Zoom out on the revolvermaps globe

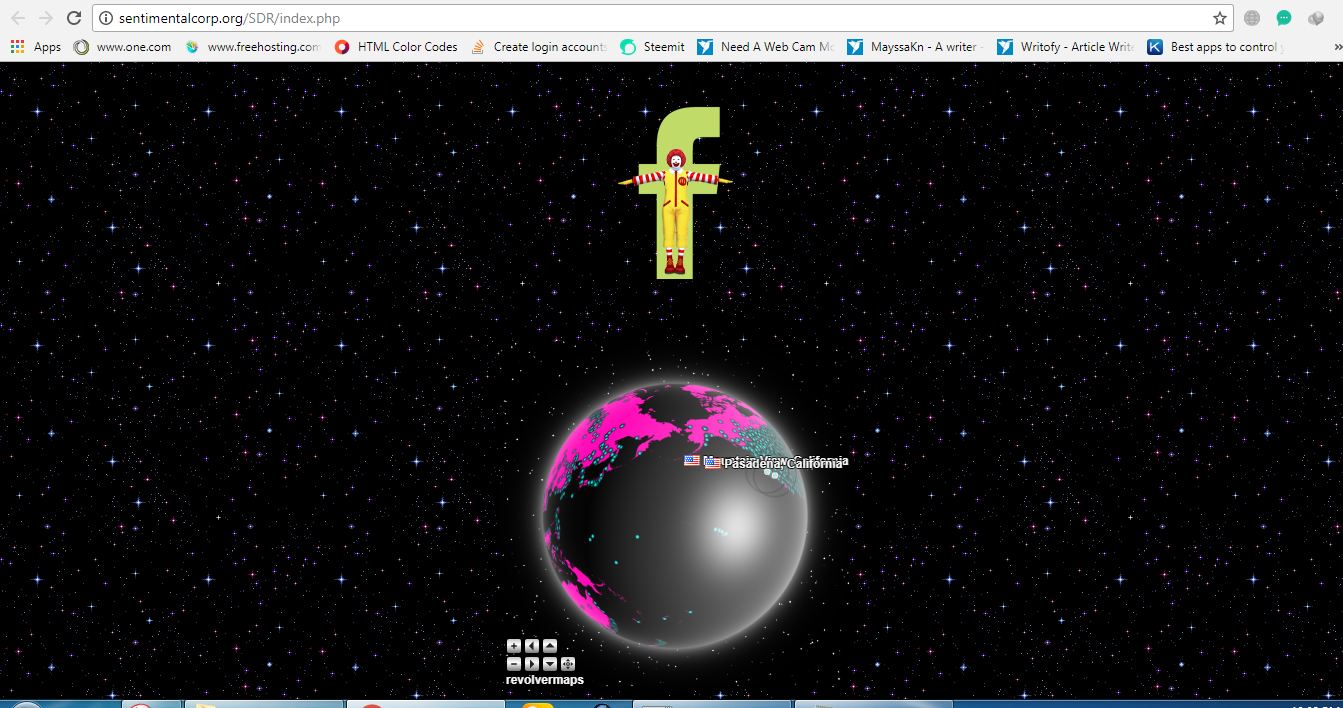(514, 664)
